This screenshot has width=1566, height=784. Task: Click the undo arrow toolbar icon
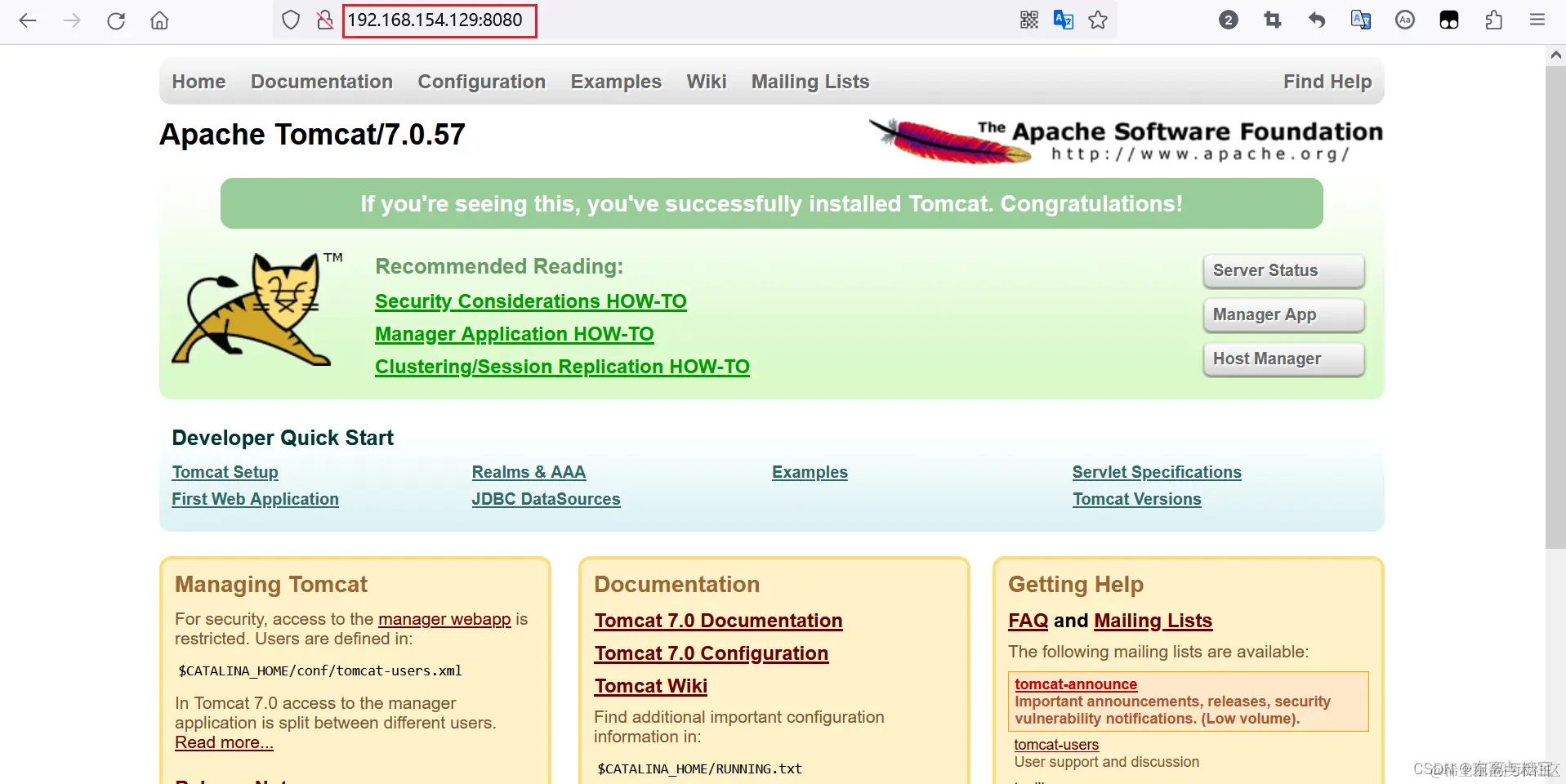coord(1316,20)
